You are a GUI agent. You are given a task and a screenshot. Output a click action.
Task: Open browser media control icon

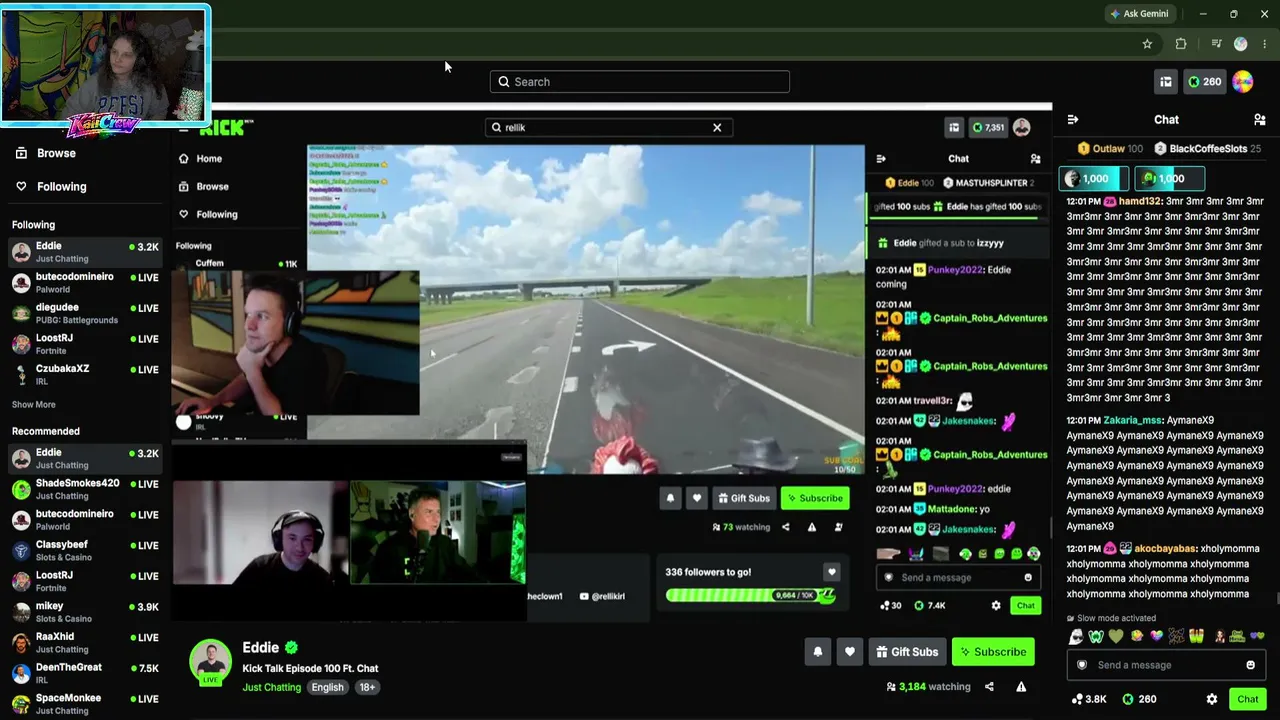click(x=1216, y=44)
